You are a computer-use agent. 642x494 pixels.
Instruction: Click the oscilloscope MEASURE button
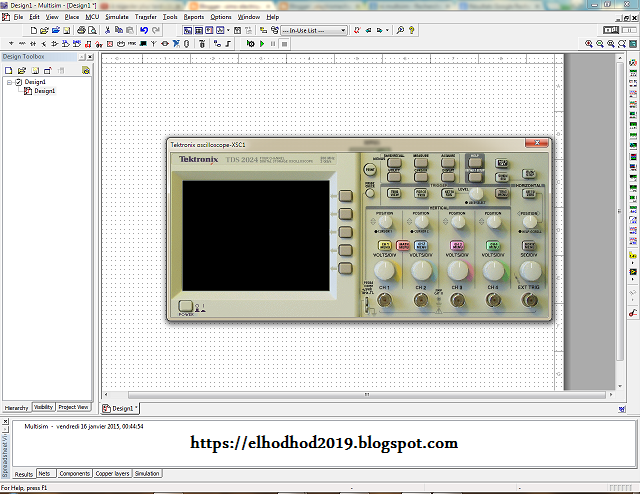(420, 162)
